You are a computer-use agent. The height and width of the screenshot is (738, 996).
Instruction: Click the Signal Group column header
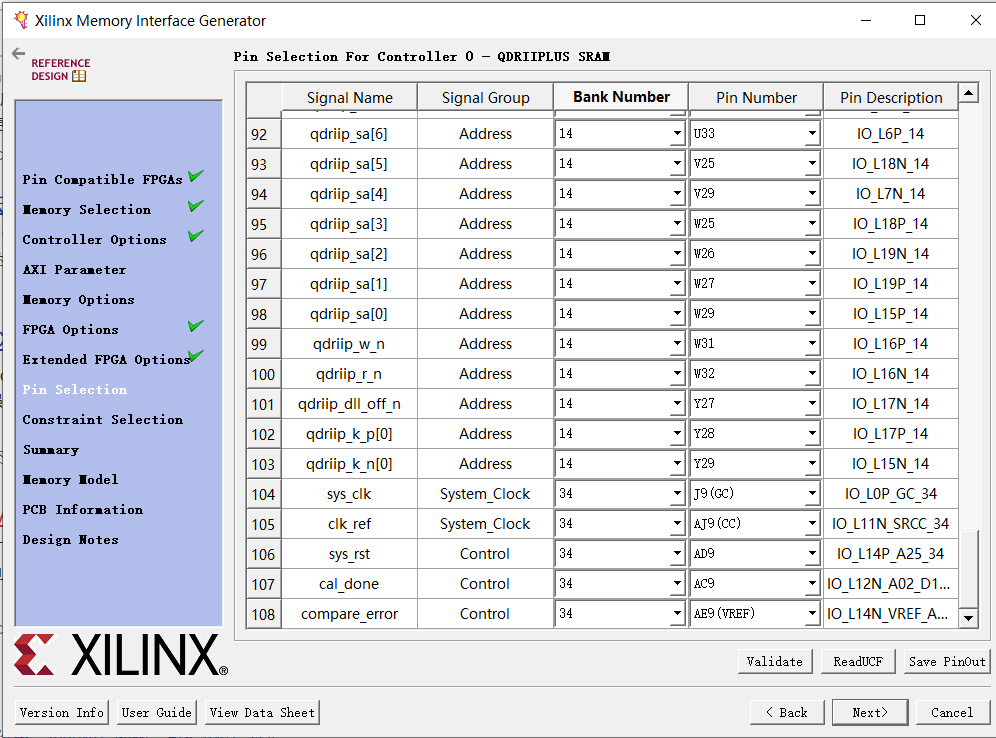[485, 97]
